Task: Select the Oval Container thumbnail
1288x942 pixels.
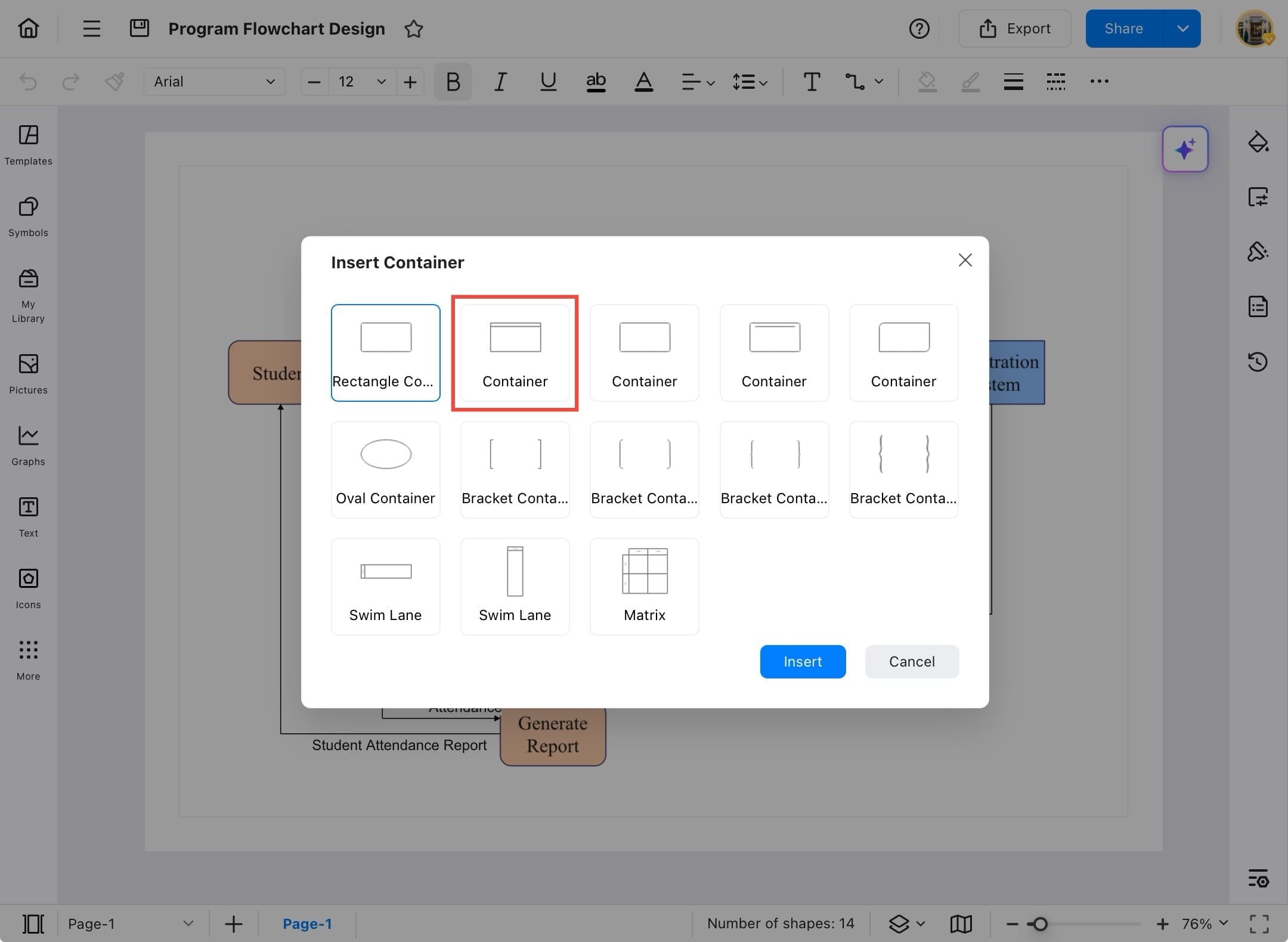Action: coord(385,469)
